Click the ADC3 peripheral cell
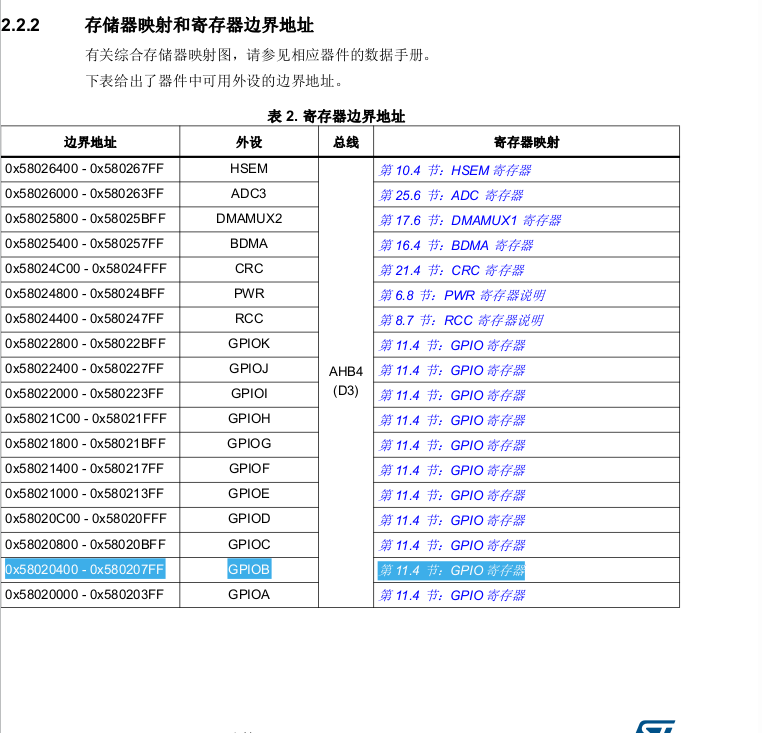 click(x=249, y=194)
